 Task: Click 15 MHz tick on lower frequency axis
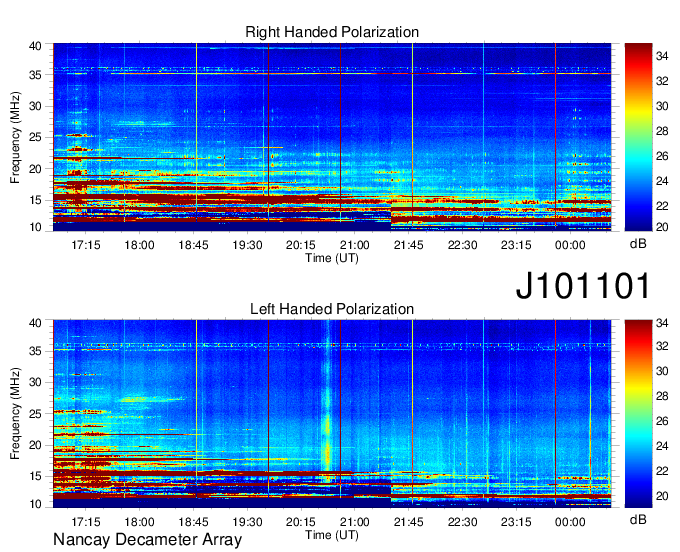(35, 477)
